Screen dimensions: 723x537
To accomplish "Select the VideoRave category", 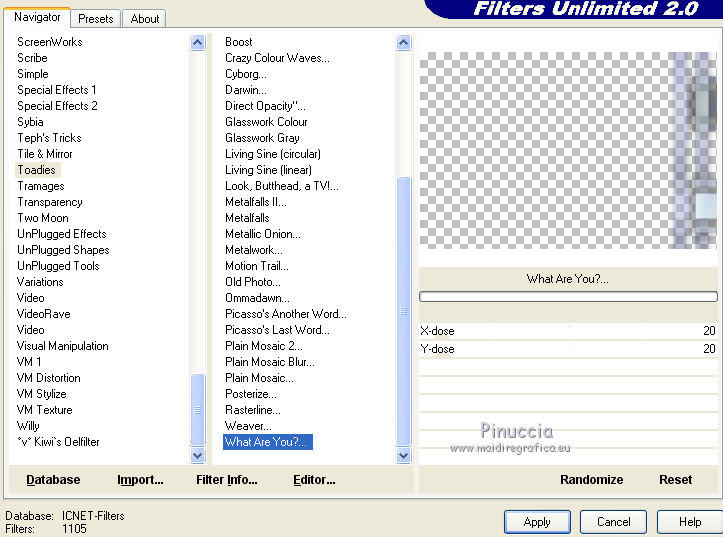I will 44,314.
